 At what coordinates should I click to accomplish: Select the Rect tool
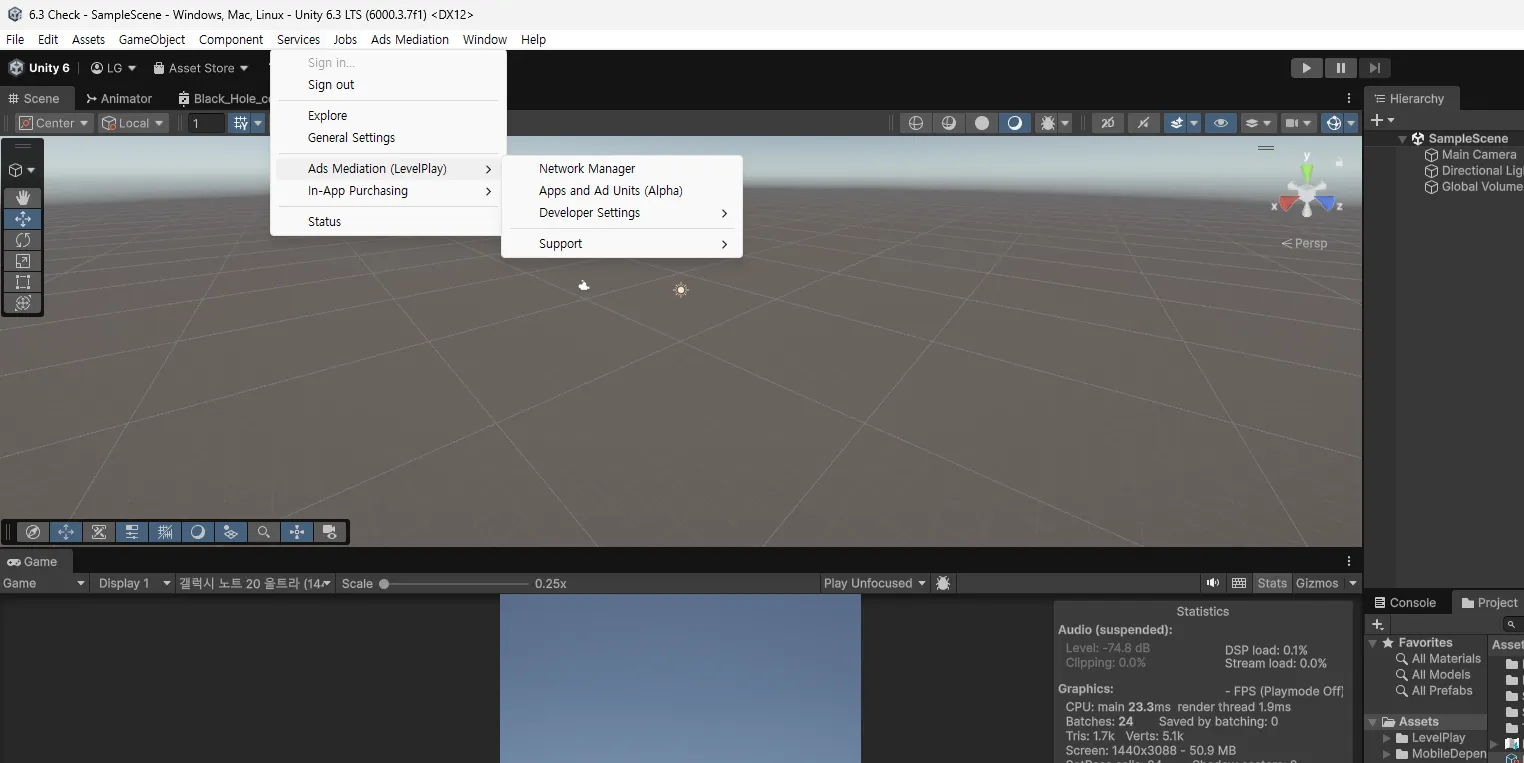(23, 282)
